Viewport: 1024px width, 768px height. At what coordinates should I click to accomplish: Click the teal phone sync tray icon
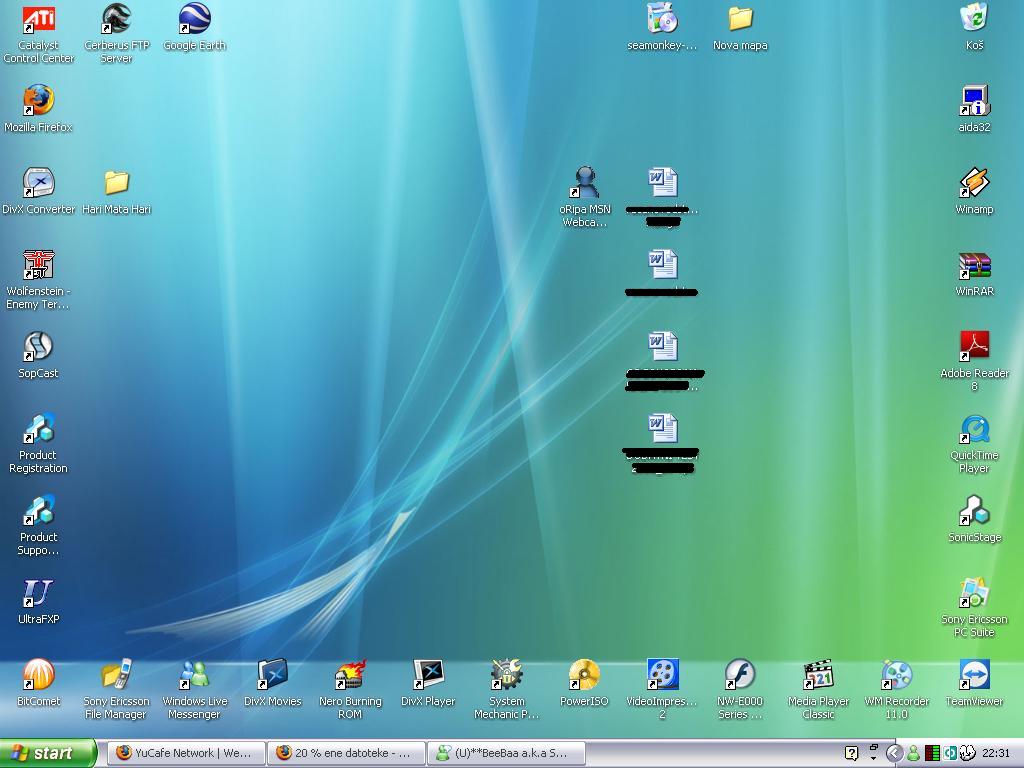[x=950, y=754]
